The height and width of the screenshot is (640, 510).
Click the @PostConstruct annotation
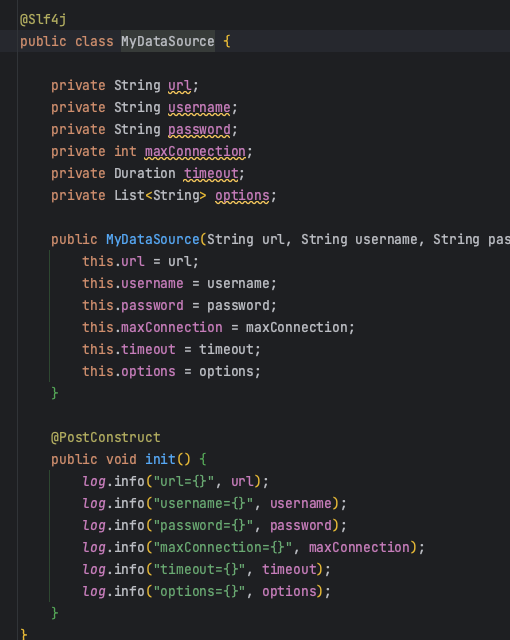tap(106, 438)
